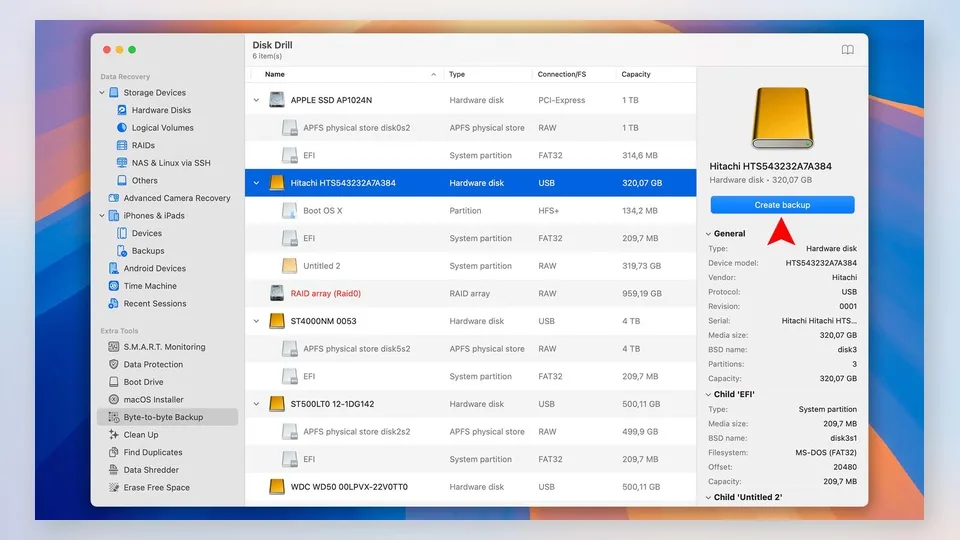Screen dimensions: 960x540
Task: Sort by the Capacity column header
Action: pos(636,74)
